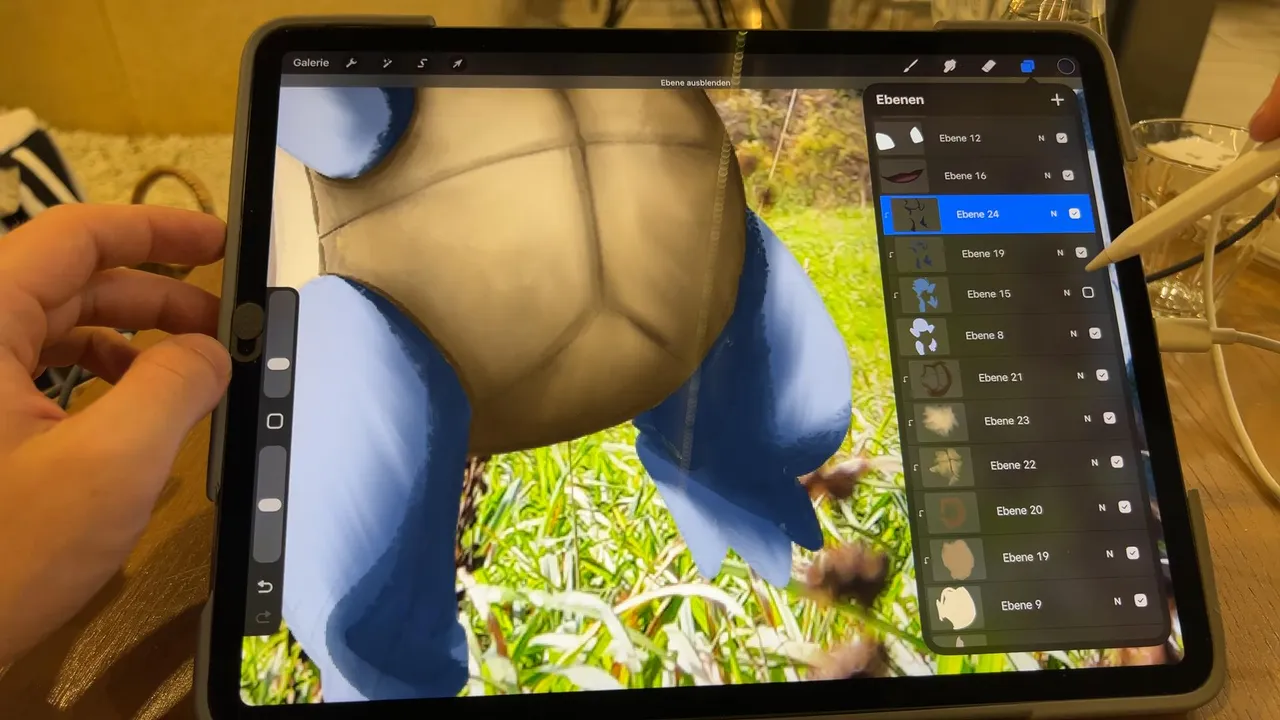Hide layer Ebene 12 via its checkbox
This screenshot has width=1280, height=720.
[x=1062, y=138]
